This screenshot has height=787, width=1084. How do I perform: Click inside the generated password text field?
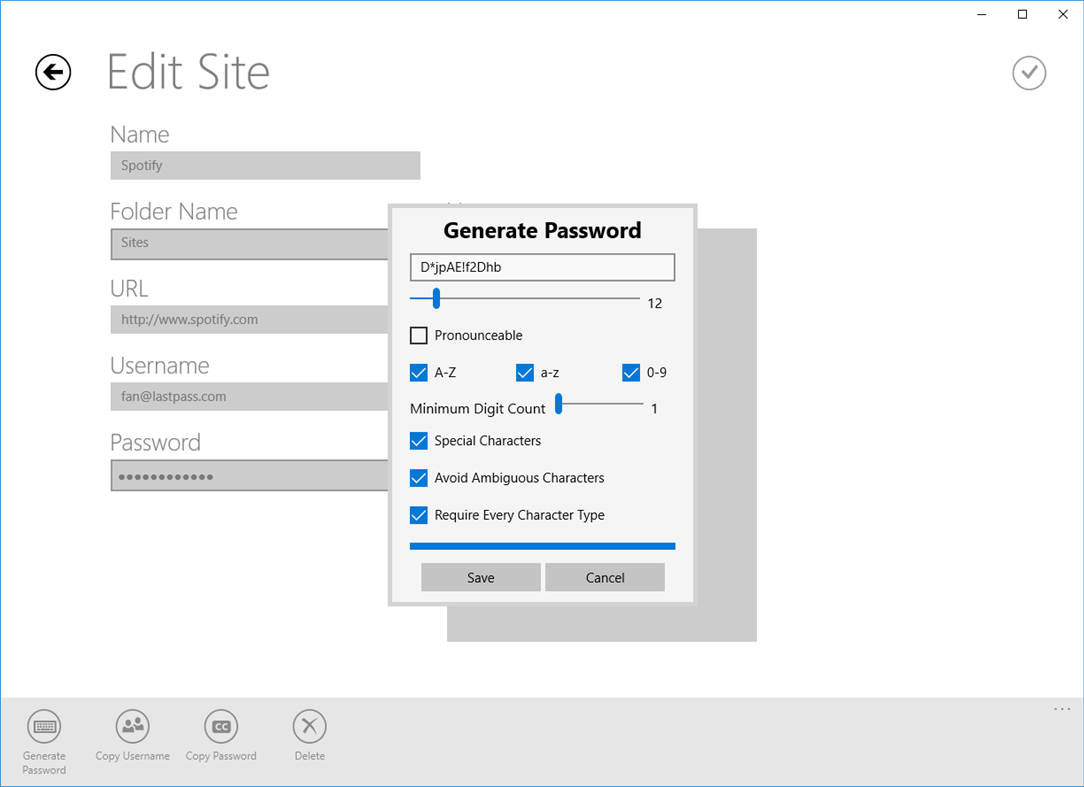(542, 267)
